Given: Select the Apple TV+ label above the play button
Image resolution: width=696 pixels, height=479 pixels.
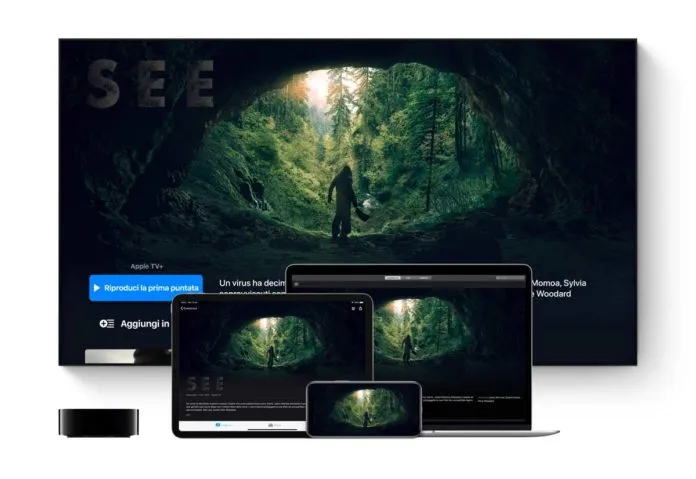Looking at the screenshot, I should click(146, 266).
